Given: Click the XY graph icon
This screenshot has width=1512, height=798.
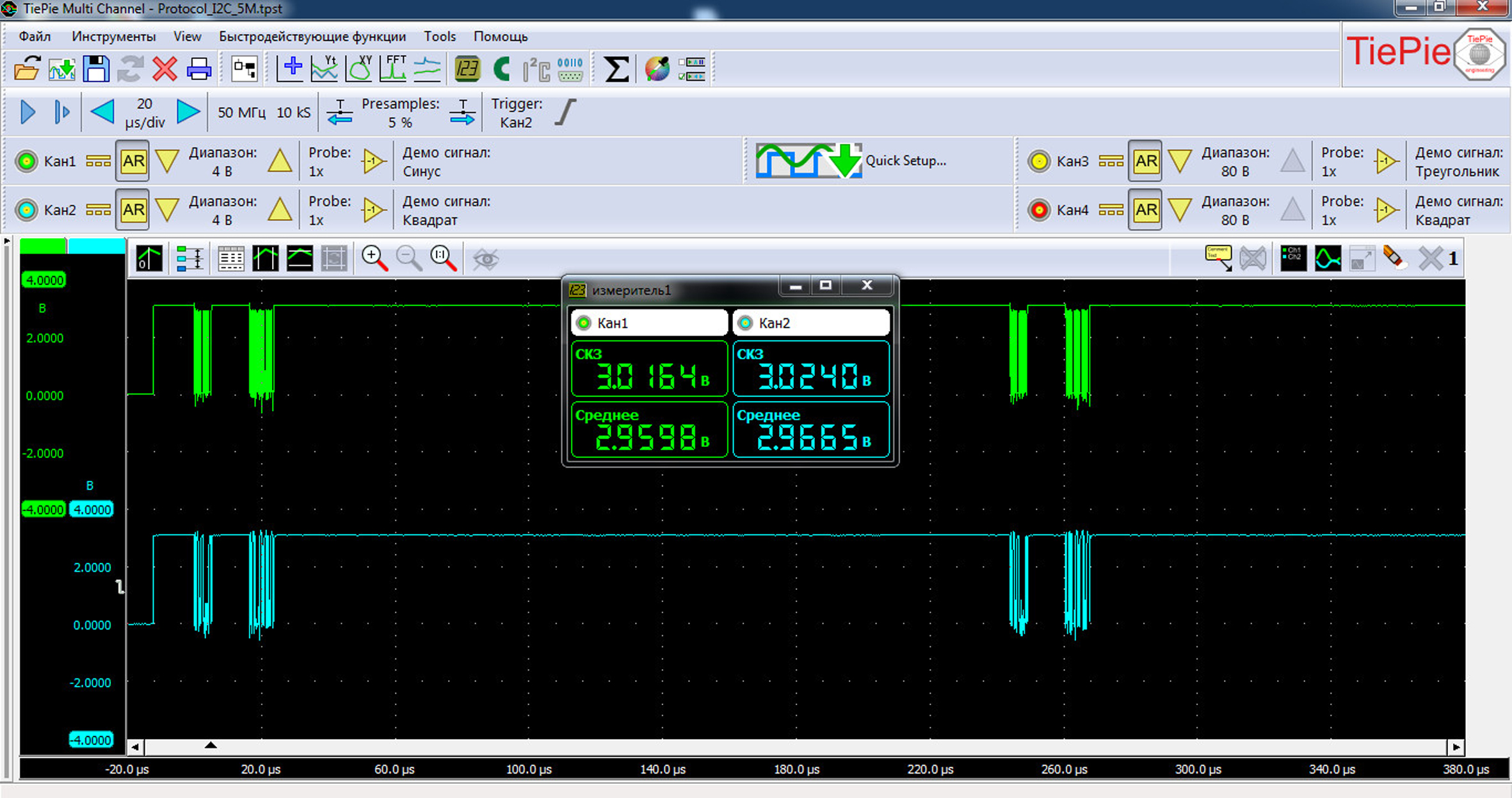Looking at the screenshot, I should click(x=359, y=69).
